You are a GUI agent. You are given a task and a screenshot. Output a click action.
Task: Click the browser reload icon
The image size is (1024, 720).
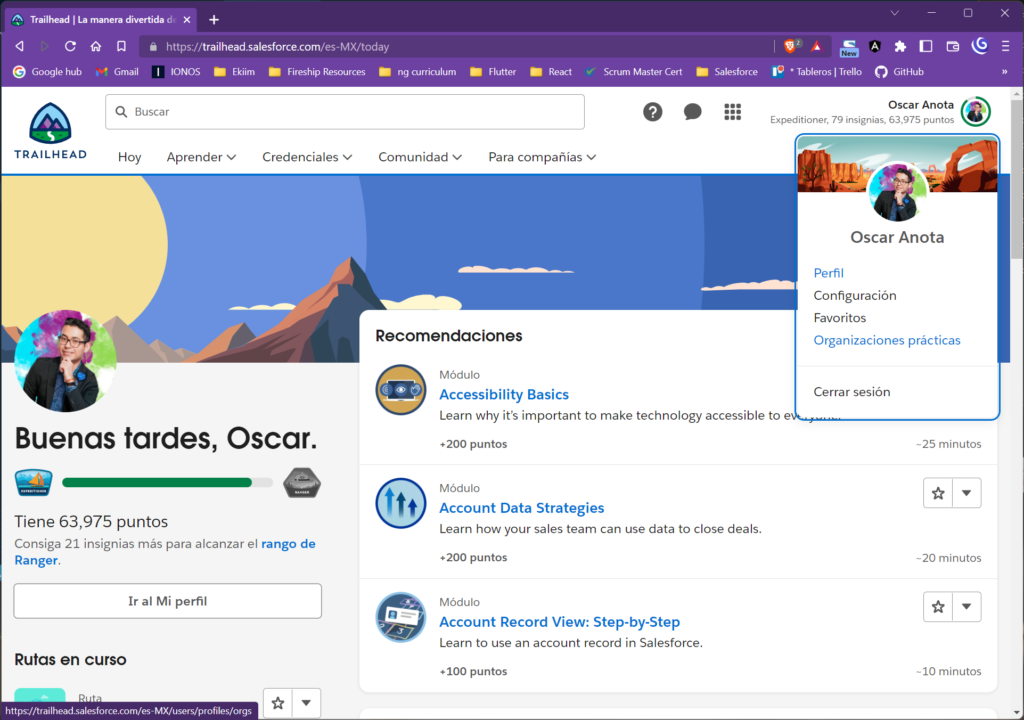[70, 46]
